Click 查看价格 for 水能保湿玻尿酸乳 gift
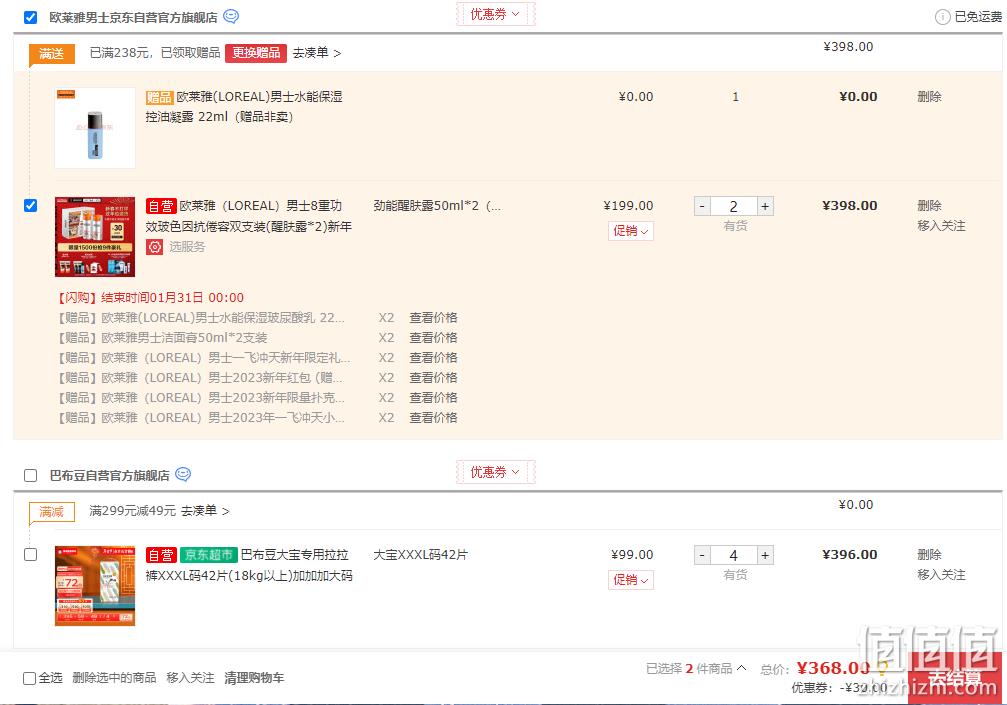This screenshot has width=1007, height=705. [433, 318]
